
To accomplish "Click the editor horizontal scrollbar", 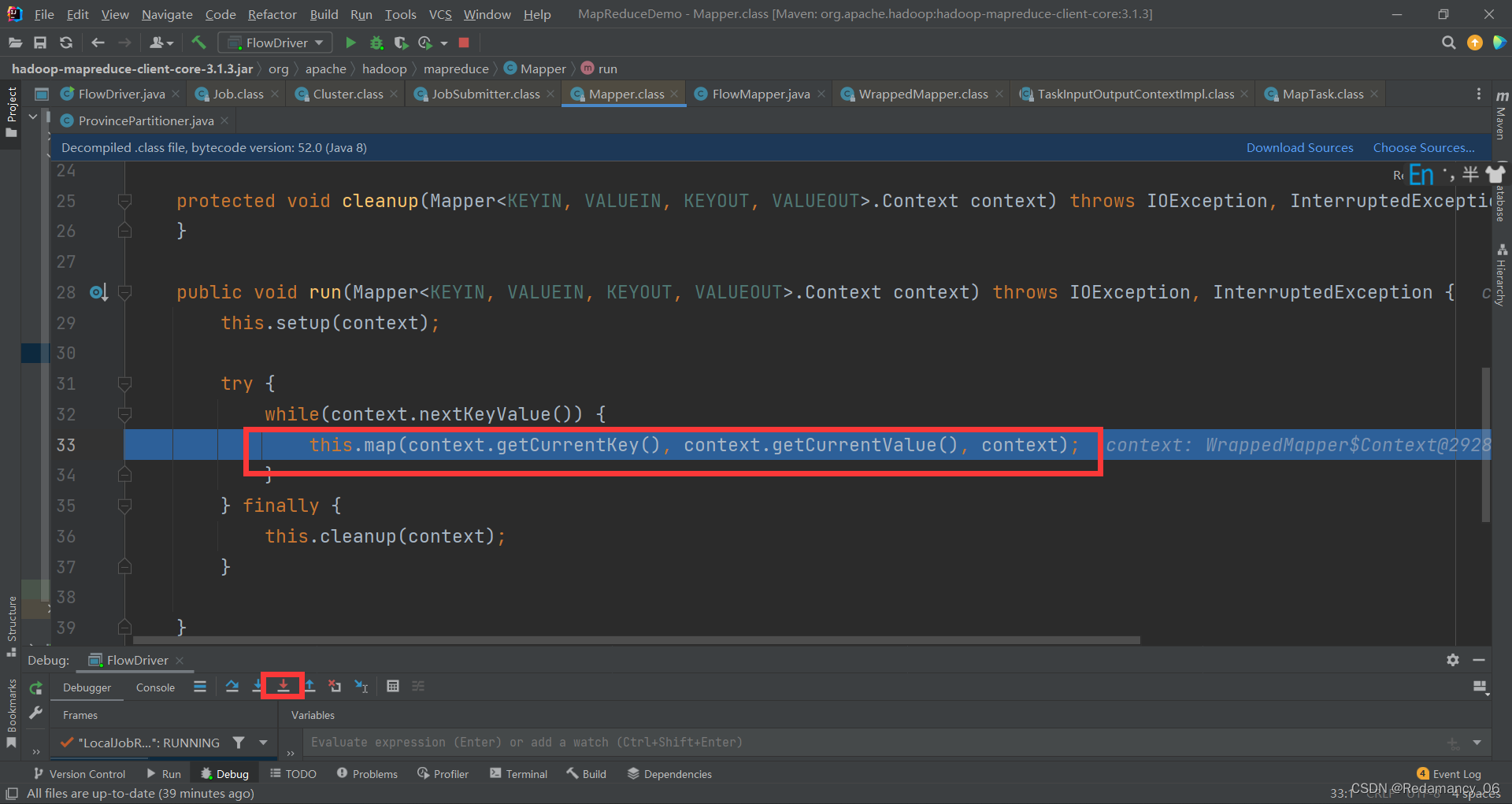I will [636, 640].
